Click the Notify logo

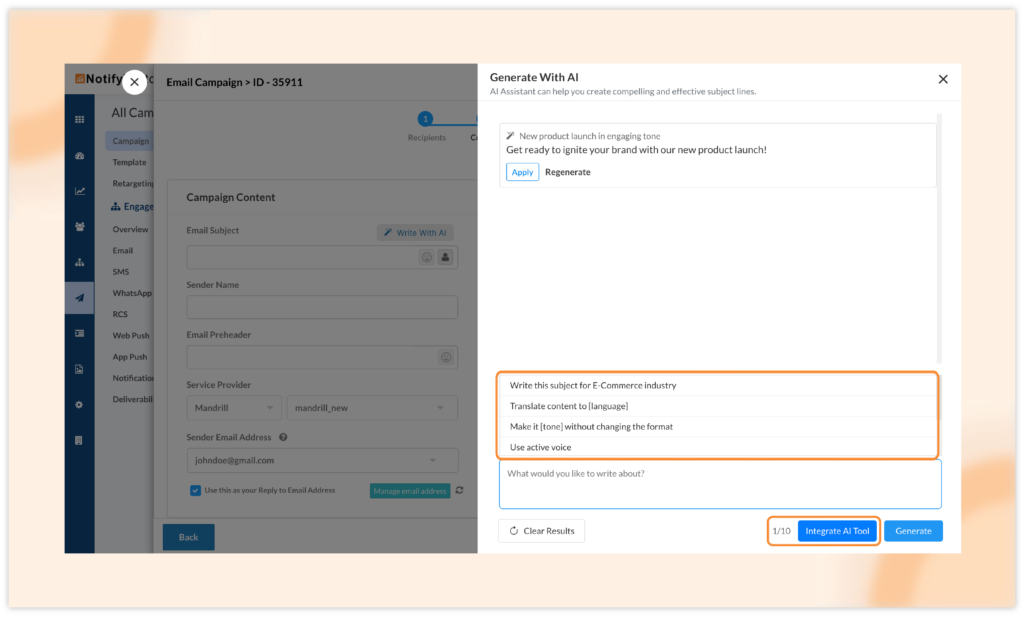pyautogui.click(x=98, y=79)
